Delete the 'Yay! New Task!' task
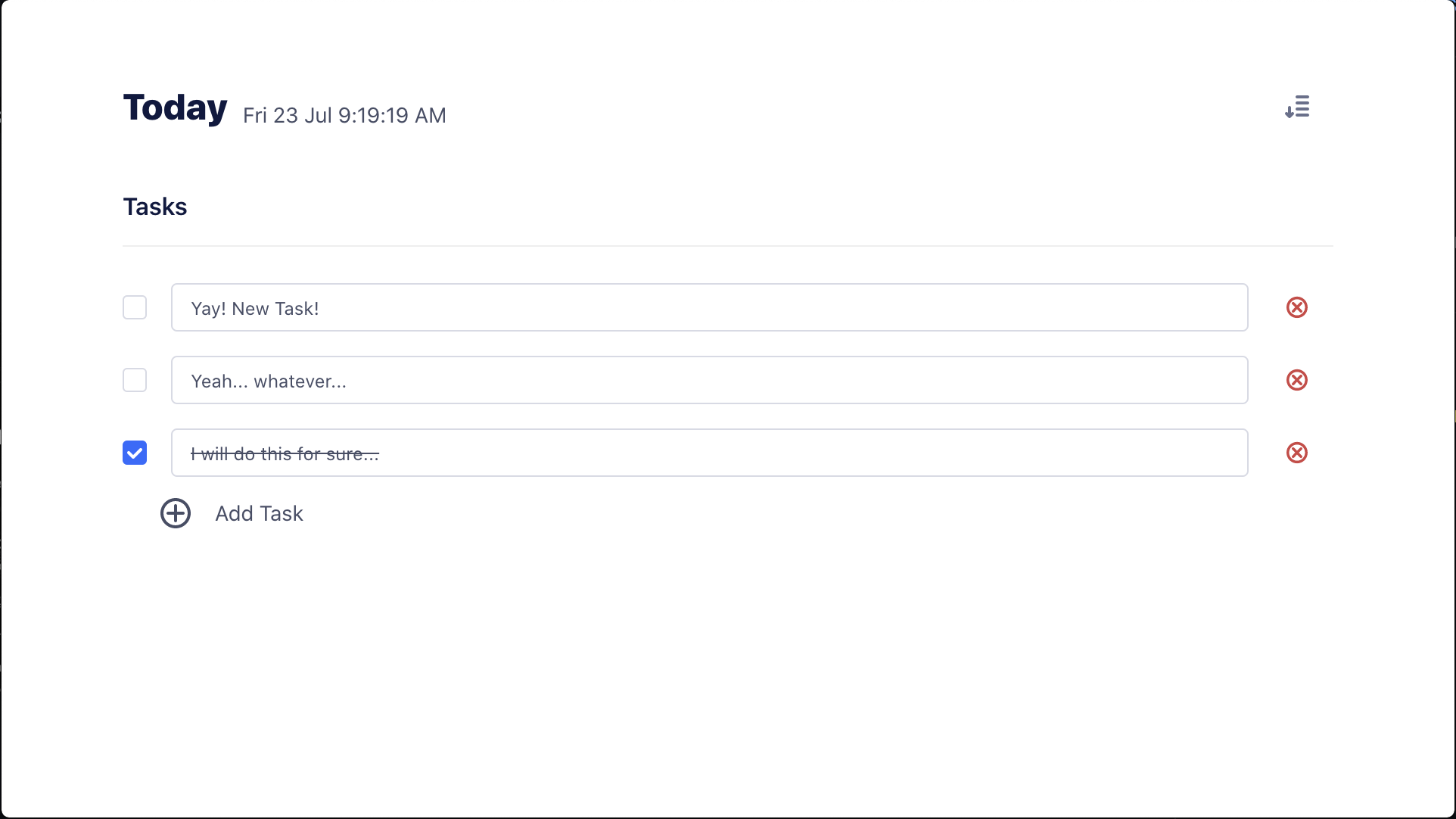Image resolution: width=1456 pixels, height=819 pixels. pos(1296,307)
